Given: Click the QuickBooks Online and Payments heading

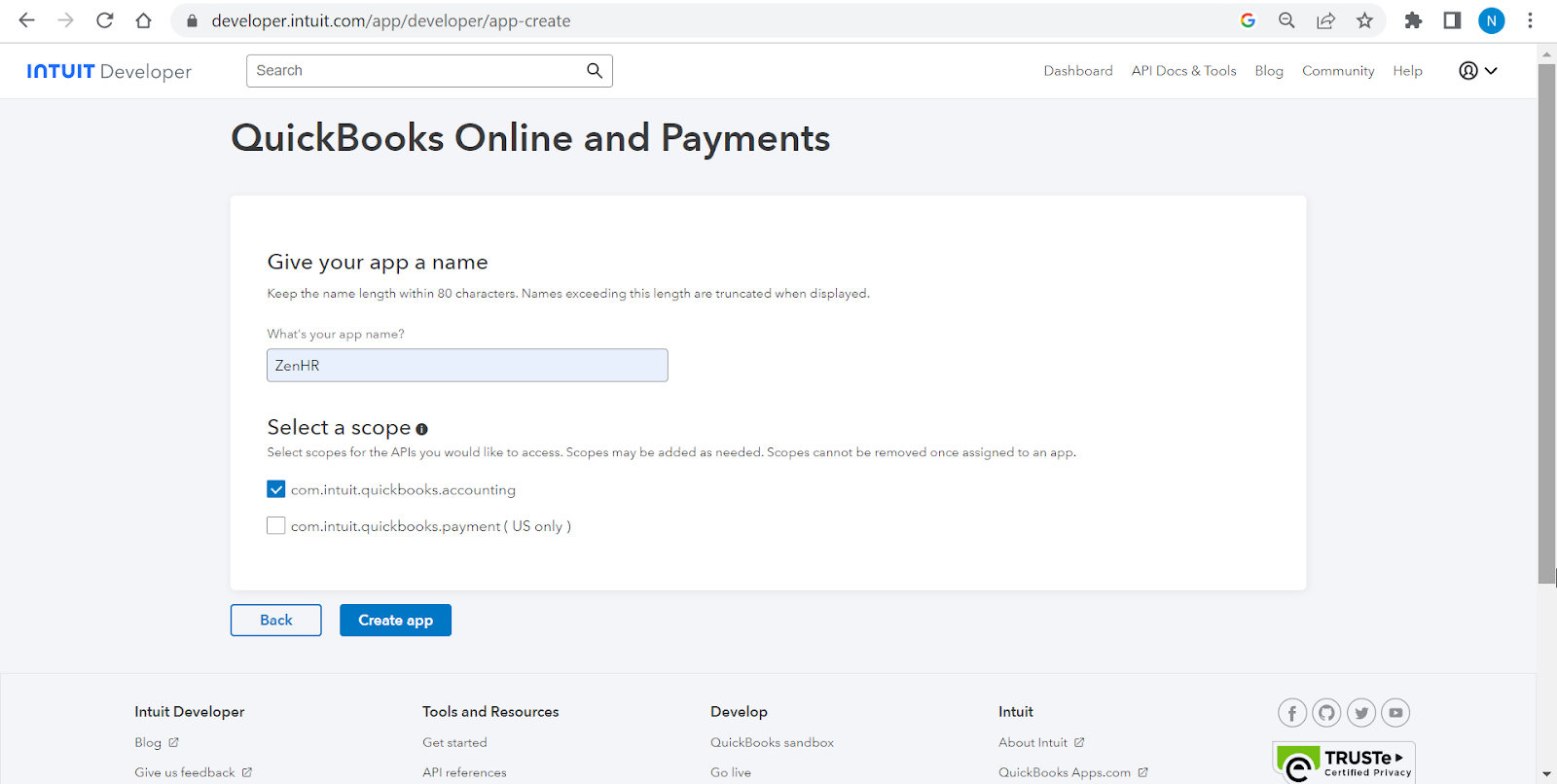Looking at the screenshot, I should 530,139.
